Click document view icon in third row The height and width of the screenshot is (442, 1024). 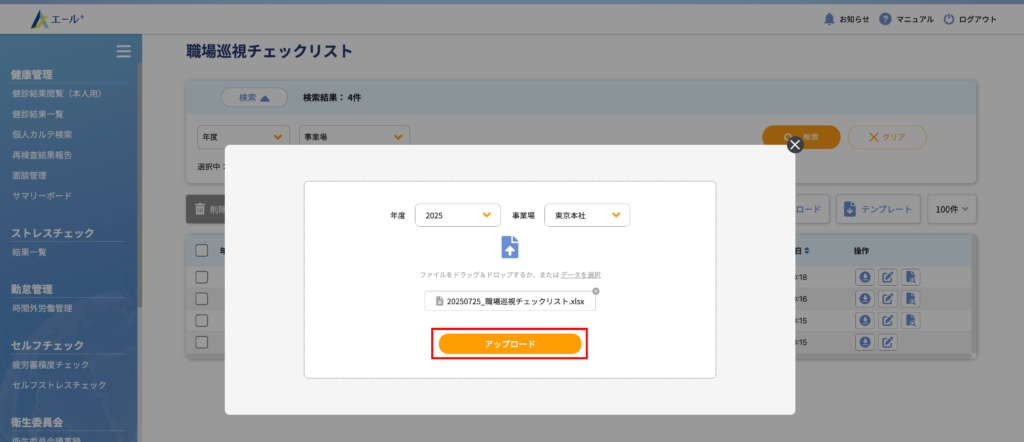click(x=910, y=321)
